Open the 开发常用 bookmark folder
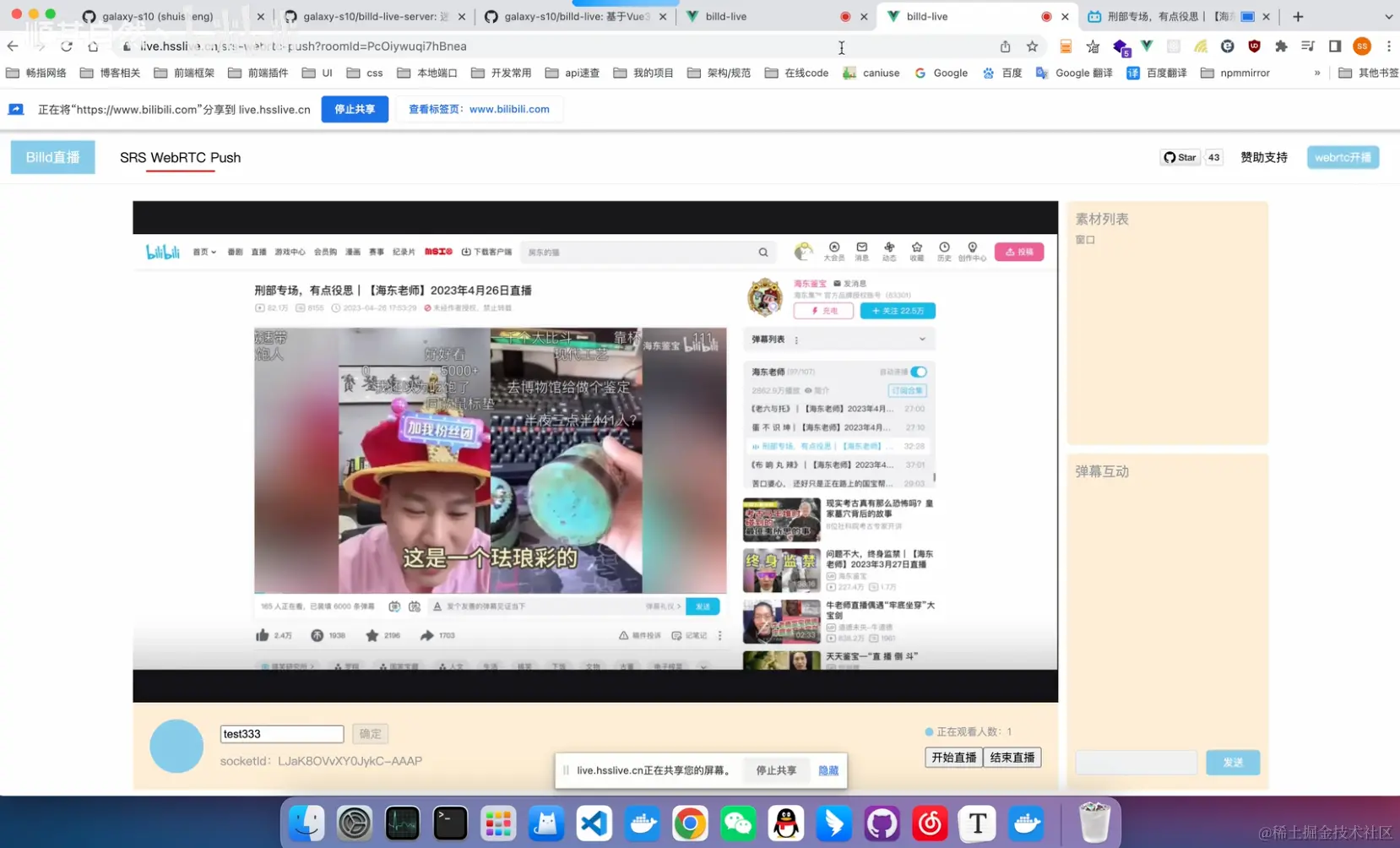Image resolution: width=1400 pixels, height=848 pixels. 502,73
